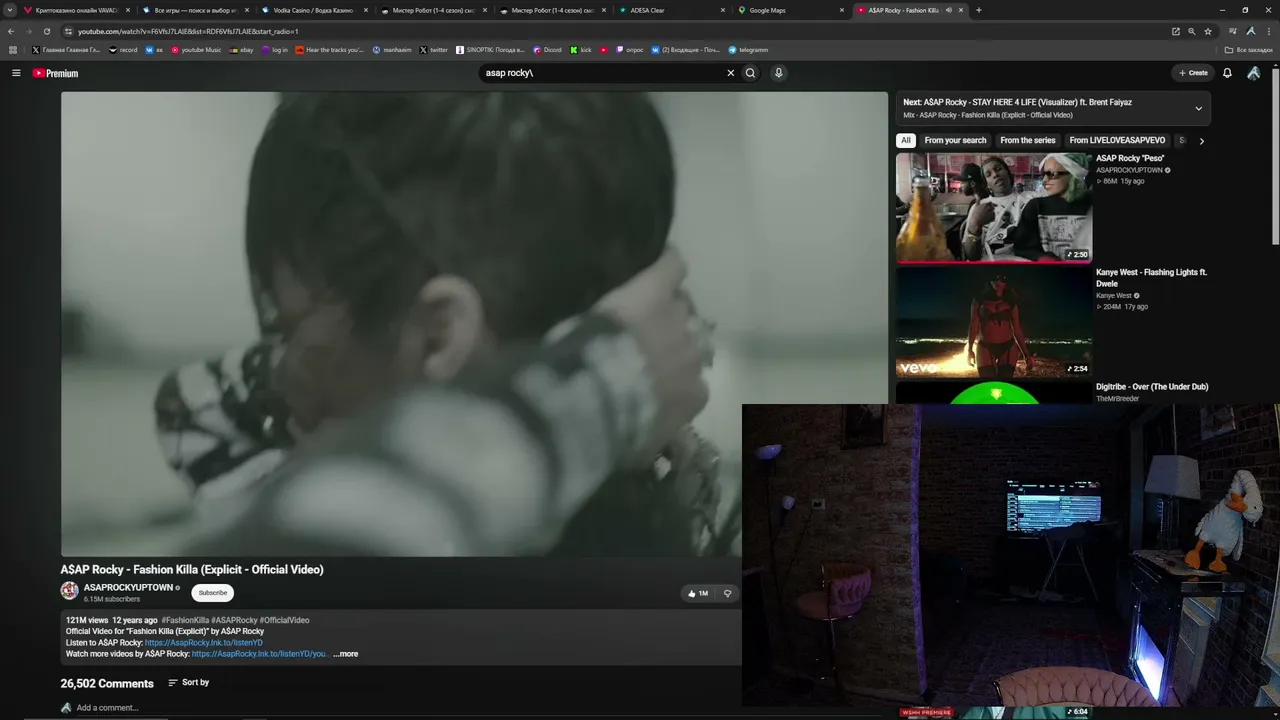Open the AsapRocky.lnk.to/listenYD link
This screenshot has height=720, width=1280.
point(204,643)
